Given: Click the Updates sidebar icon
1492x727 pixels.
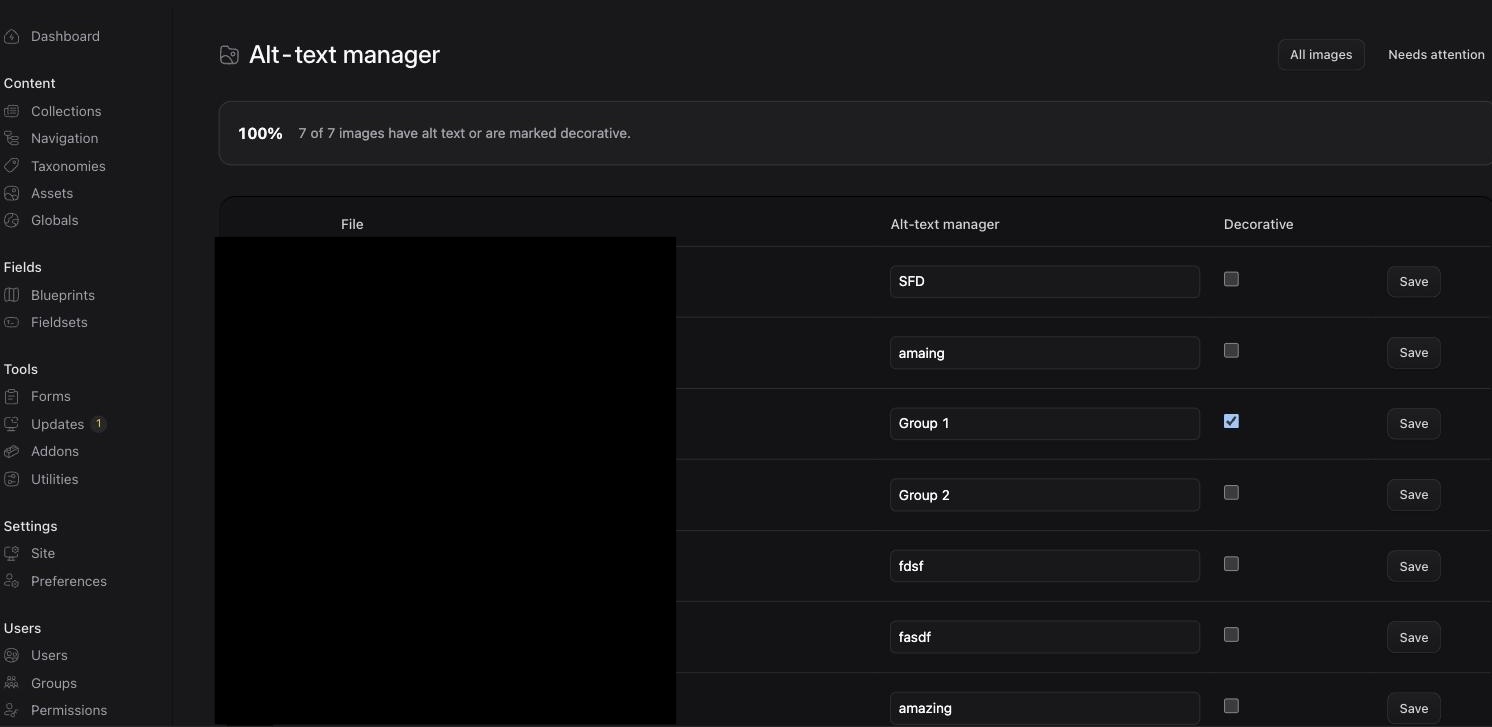Looking at the screenshot, I should pyautogui.click(x=12, y=424).
